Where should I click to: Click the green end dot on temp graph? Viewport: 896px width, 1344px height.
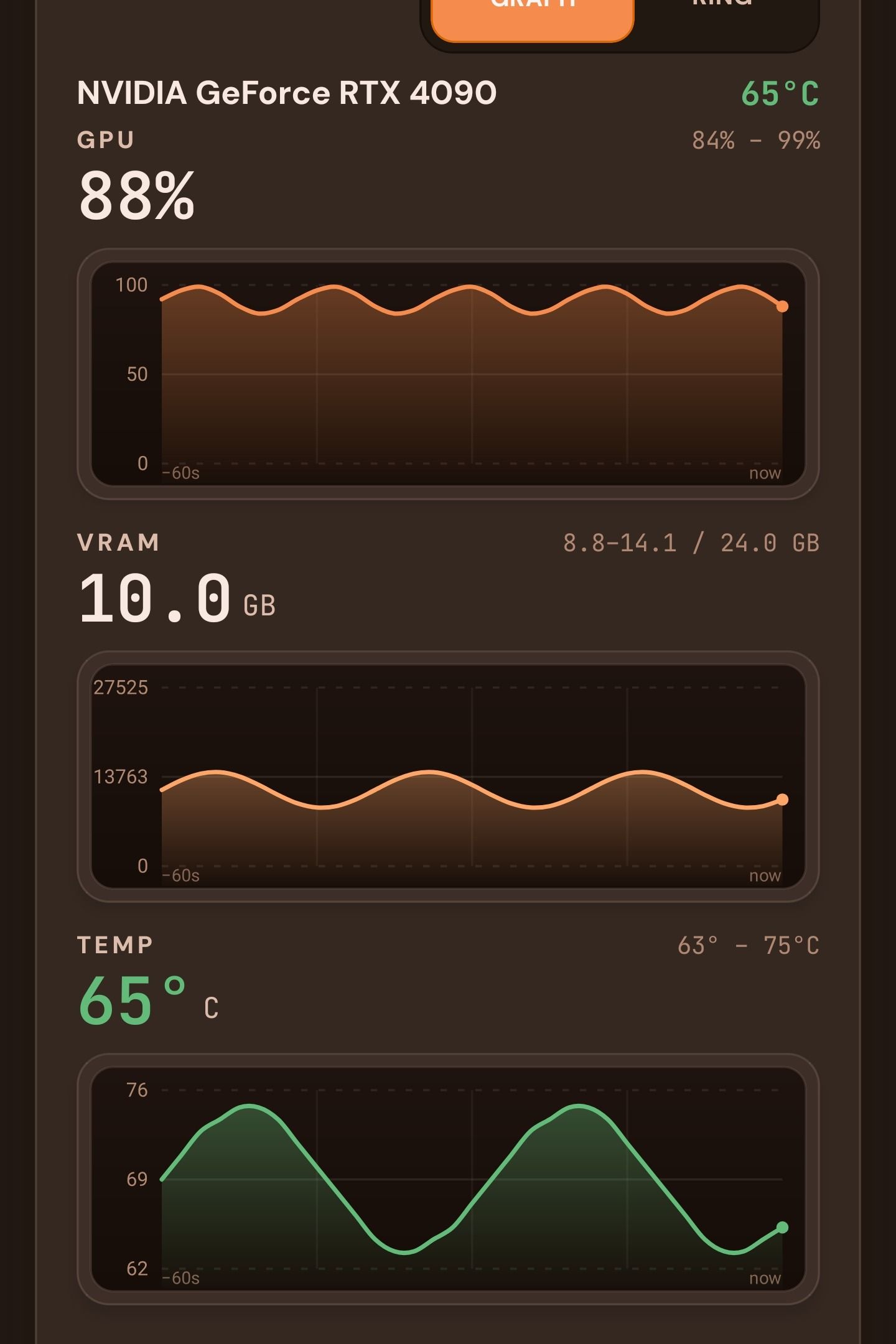pos(782,1227)
